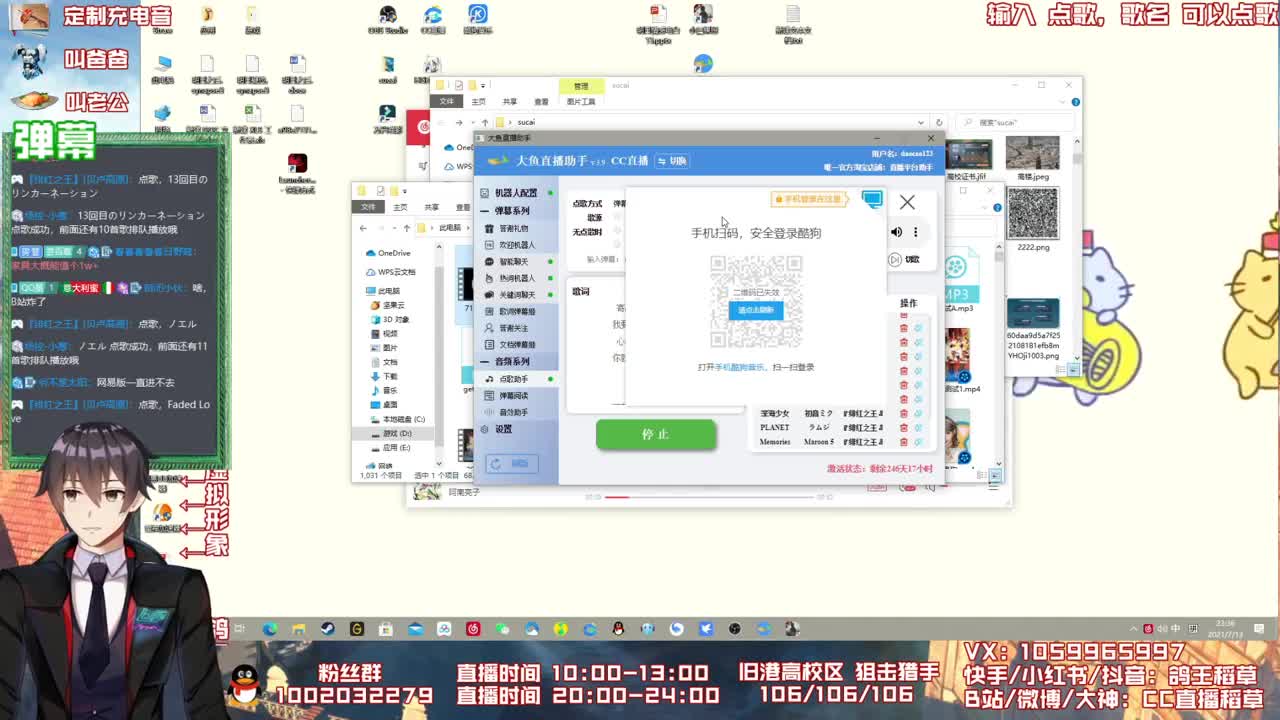Open the player three-dot more menu
The height and width of the screenshot is (720, 1280).
(x=915, y=232)
